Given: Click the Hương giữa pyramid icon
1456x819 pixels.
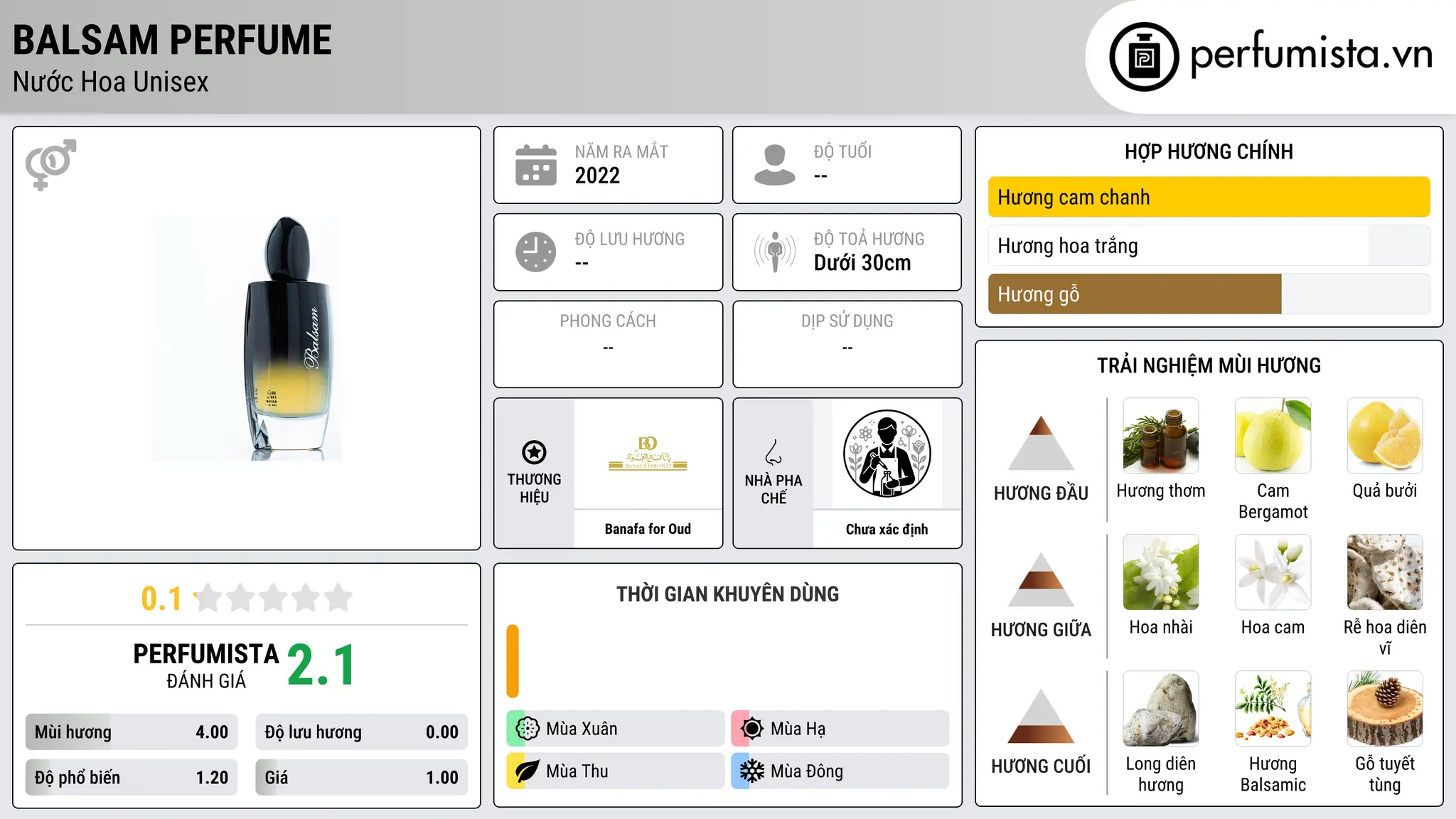Looking at the screenshot, I should click(x=1041, y=579).
